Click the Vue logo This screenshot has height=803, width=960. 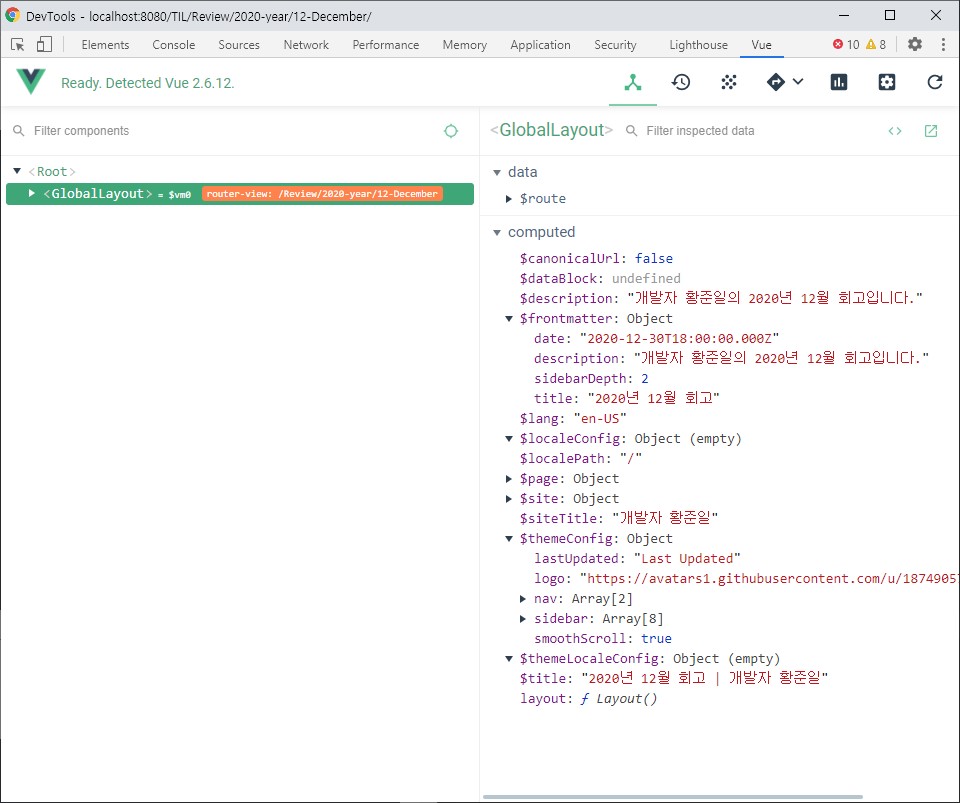click(31, 81)
